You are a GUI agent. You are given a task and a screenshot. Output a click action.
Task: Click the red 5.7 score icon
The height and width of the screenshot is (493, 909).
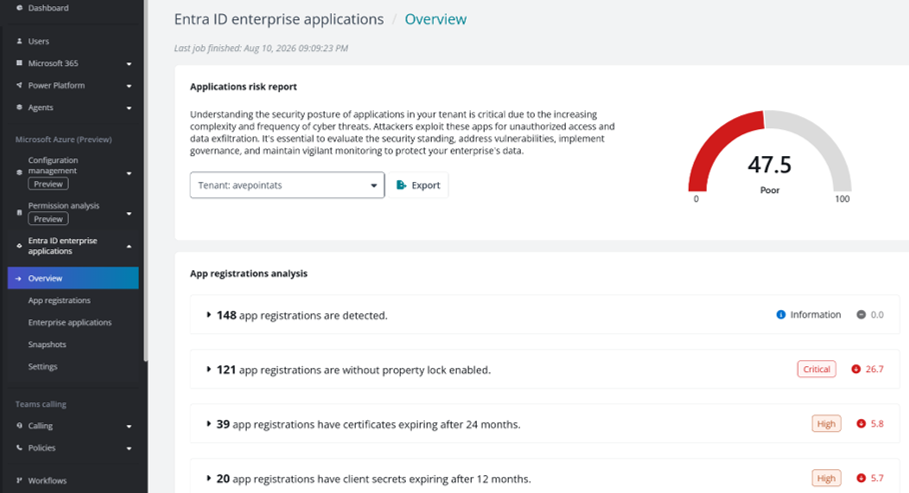point(861,478)
